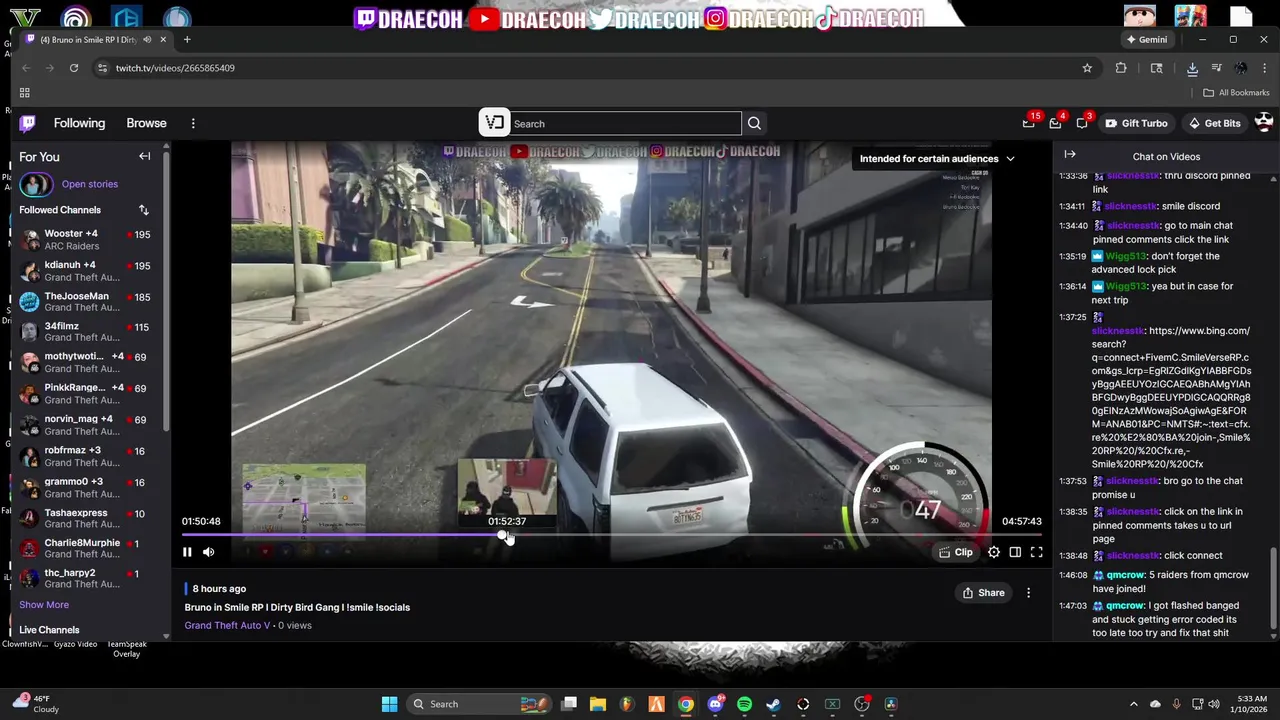
Task: Sort Followed Channels with the arrows icon
Action: [144, 210]
